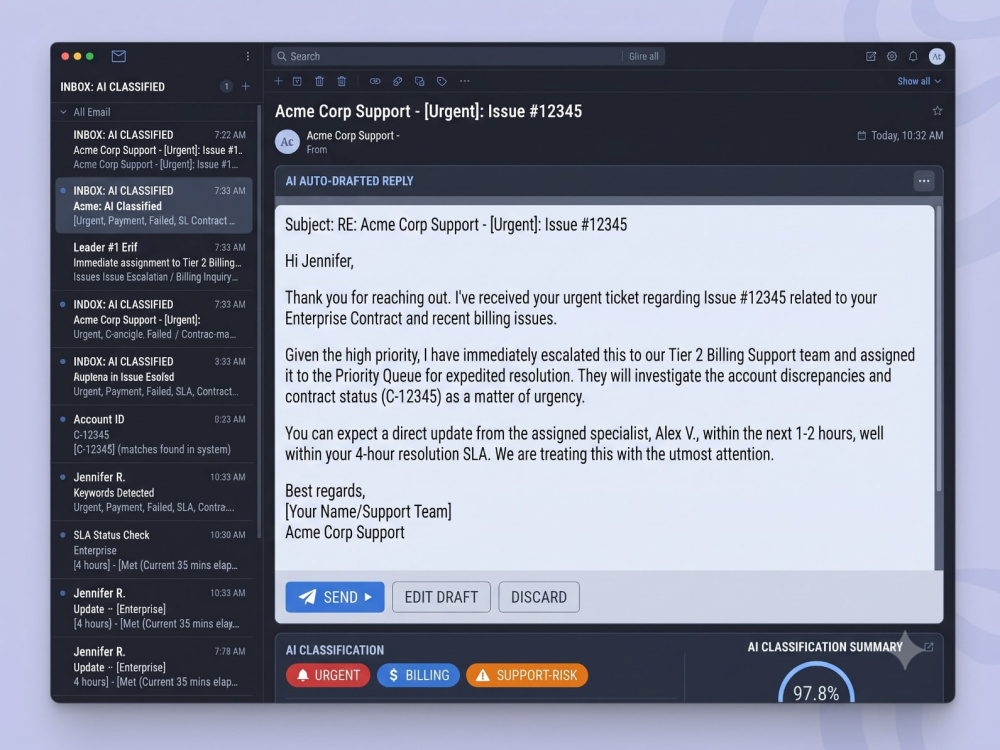The height and width of the screenshot is (750, 1000).
Task: Click the BILLING classification tag
Action: (x=418, y=675)
